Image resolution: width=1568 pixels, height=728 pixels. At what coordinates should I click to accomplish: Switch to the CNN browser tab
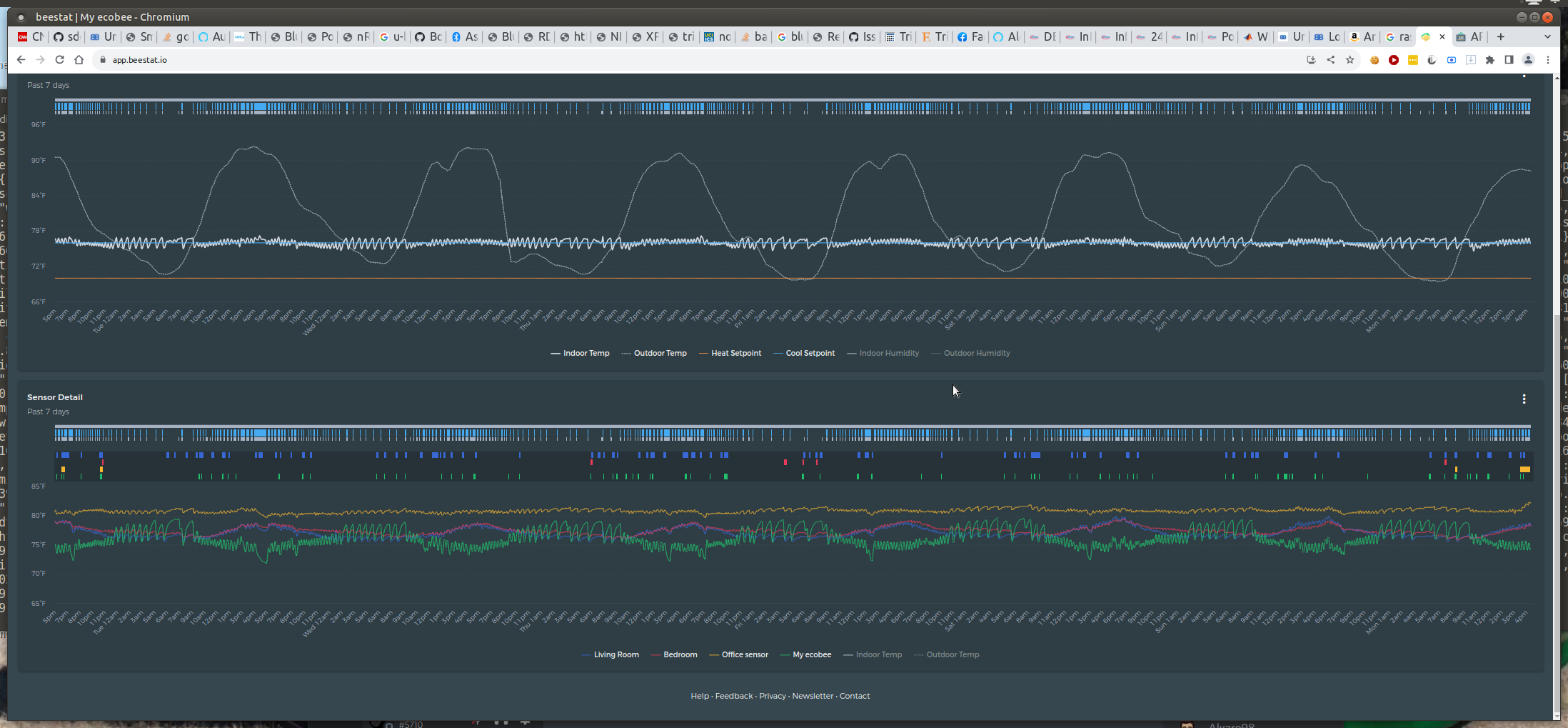click(31, 36)
